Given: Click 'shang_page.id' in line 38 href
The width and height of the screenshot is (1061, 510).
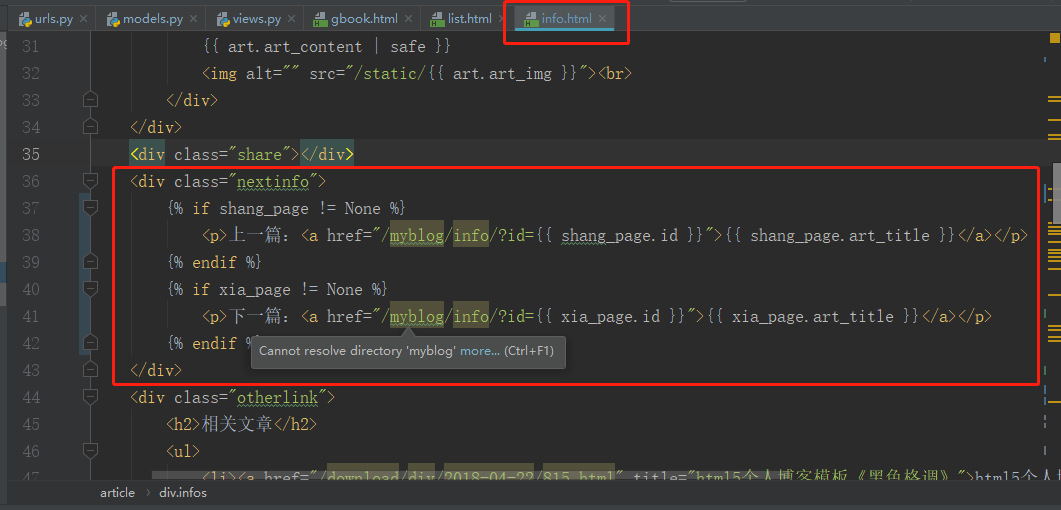Looking at the screenshot, I should pos(620,235).
